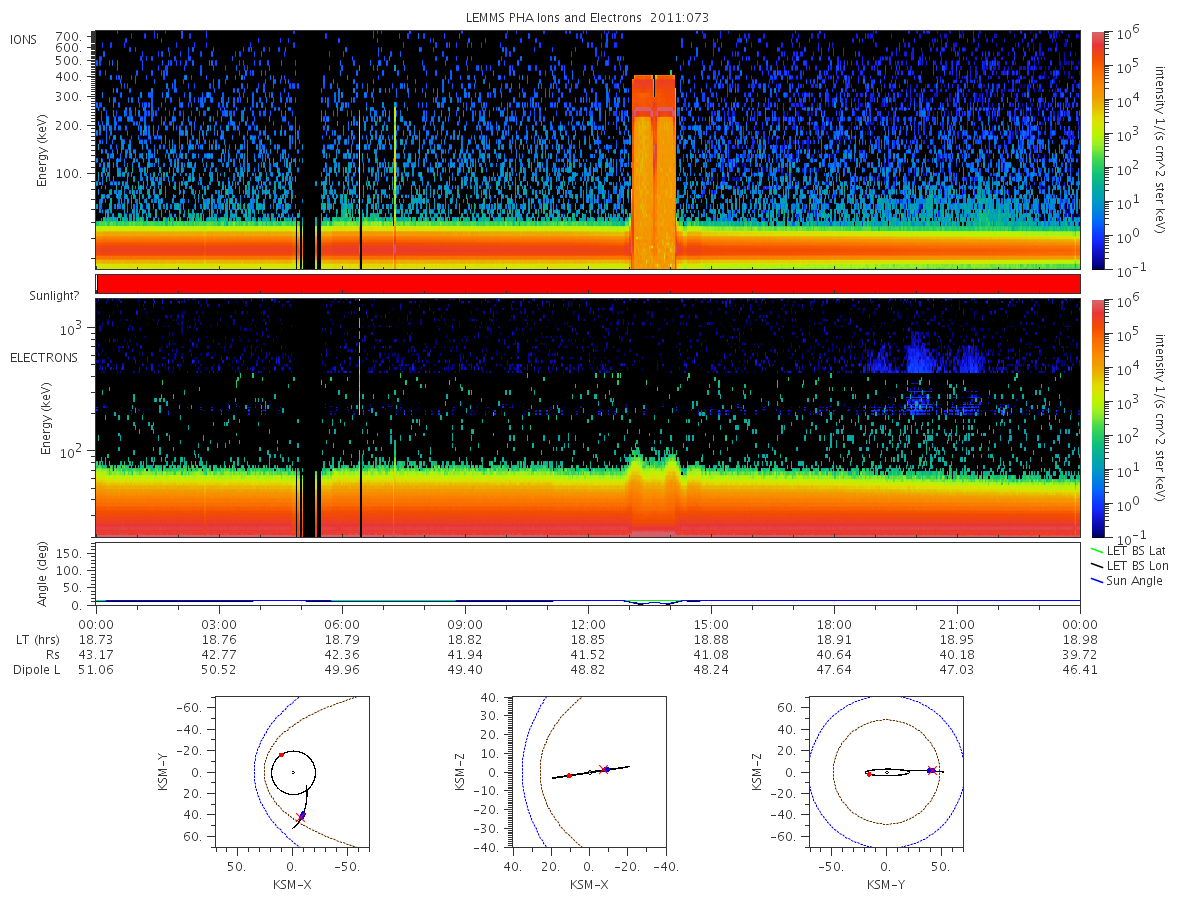1200x900 pixels.
Task: Click the black data gap near 05:00 in ions panel
Action: [308, 150]
